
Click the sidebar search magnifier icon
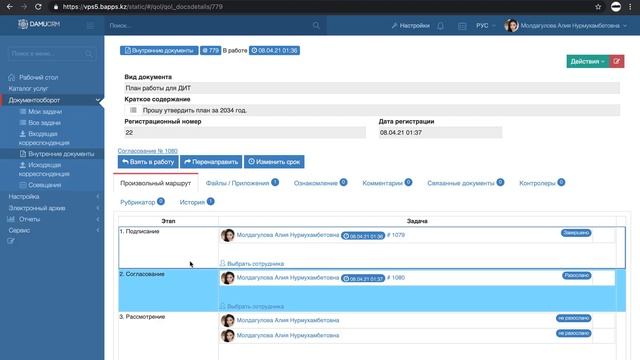coord(89,53)
